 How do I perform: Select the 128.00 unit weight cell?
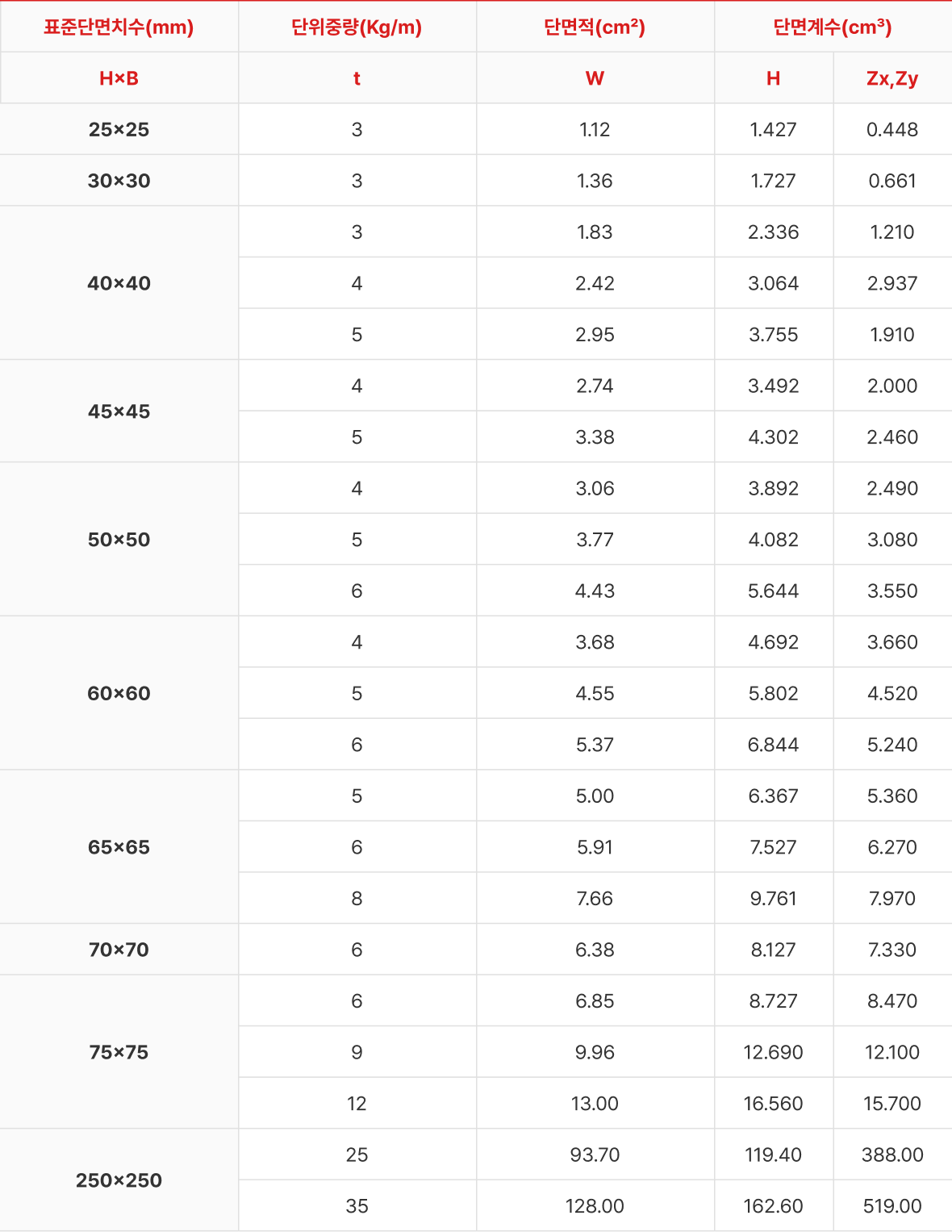click(595, 1206)
